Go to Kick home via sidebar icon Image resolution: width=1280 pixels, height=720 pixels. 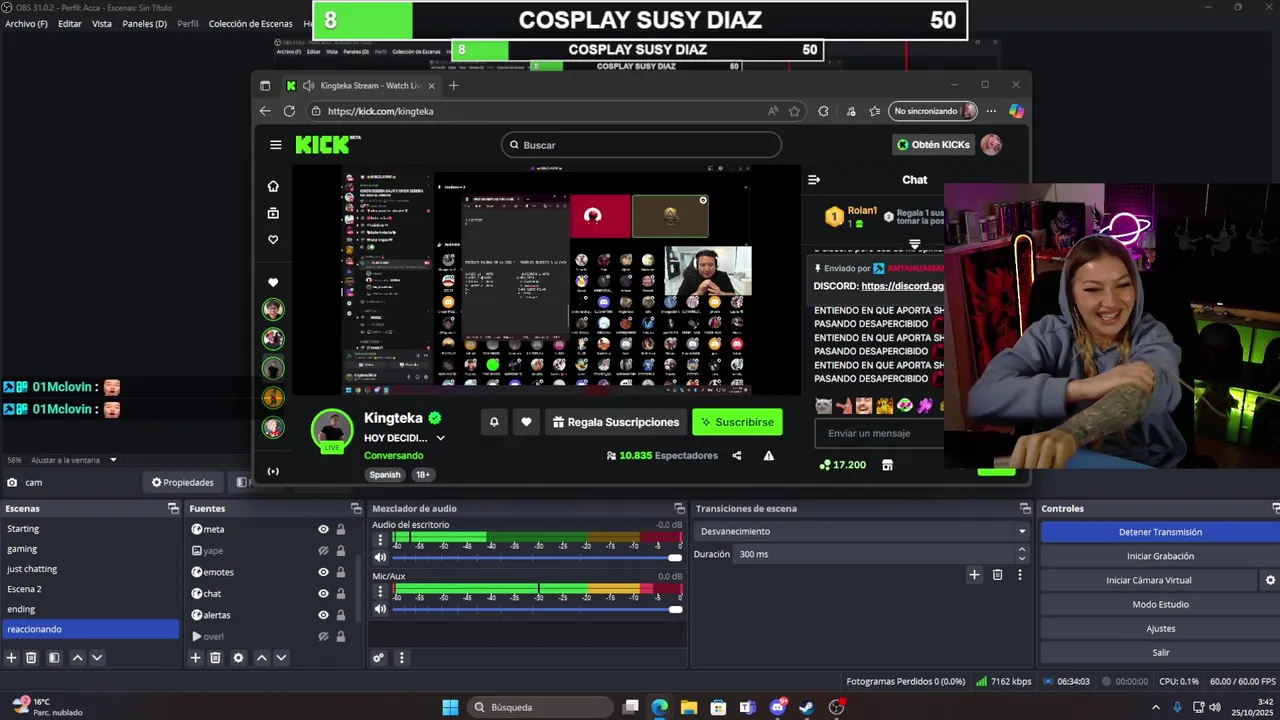[x=273, y=186]
